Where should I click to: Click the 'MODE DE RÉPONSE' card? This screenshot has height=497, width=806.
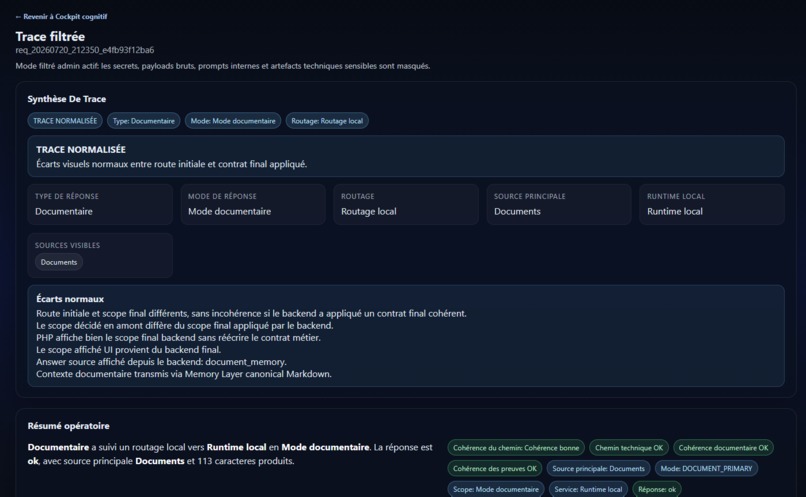[253, 204]
